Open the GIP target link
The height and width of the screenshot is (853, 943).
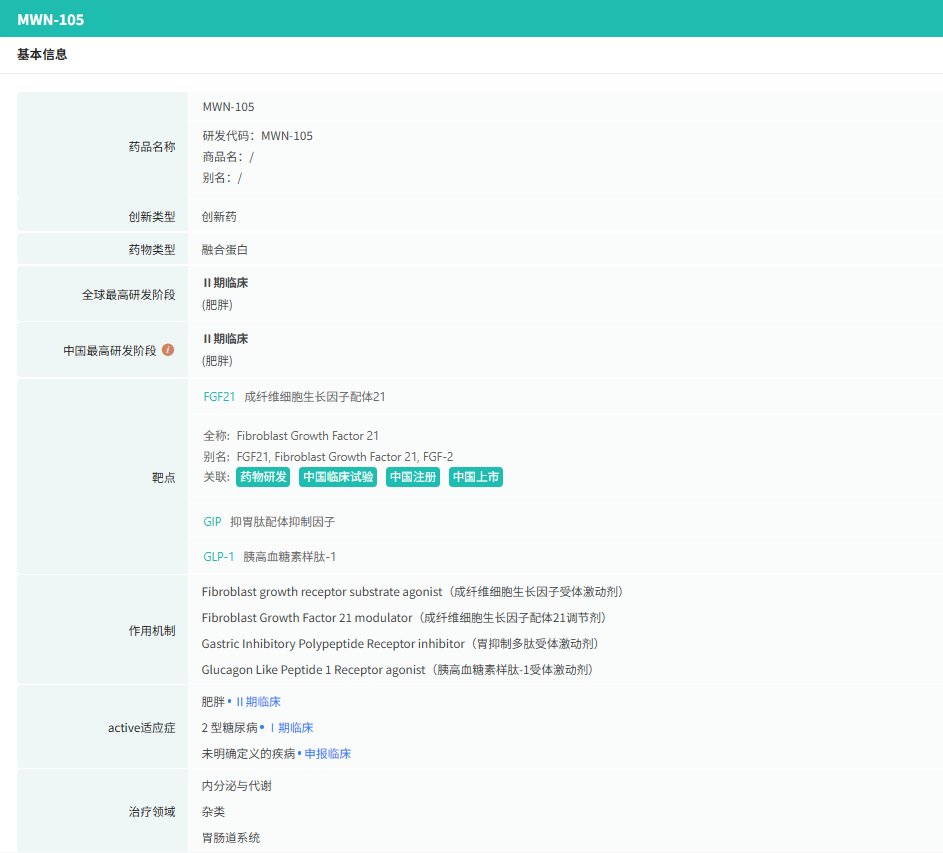tap(212, 522)
